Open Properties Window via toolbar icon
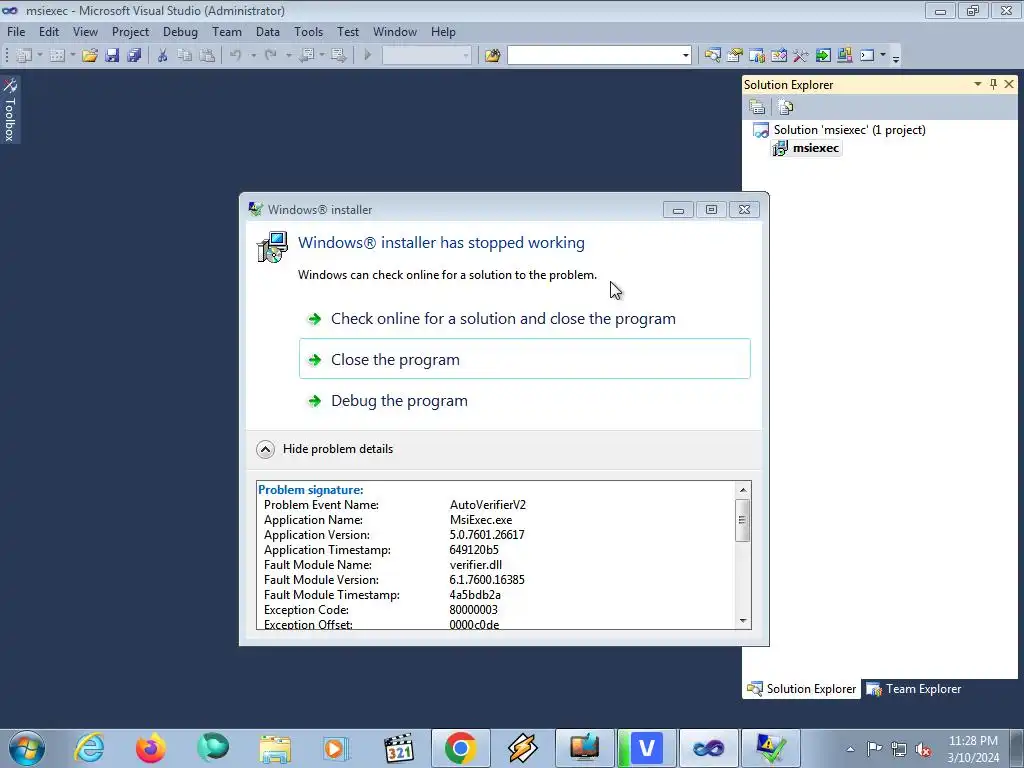 (x=735, y=56)
